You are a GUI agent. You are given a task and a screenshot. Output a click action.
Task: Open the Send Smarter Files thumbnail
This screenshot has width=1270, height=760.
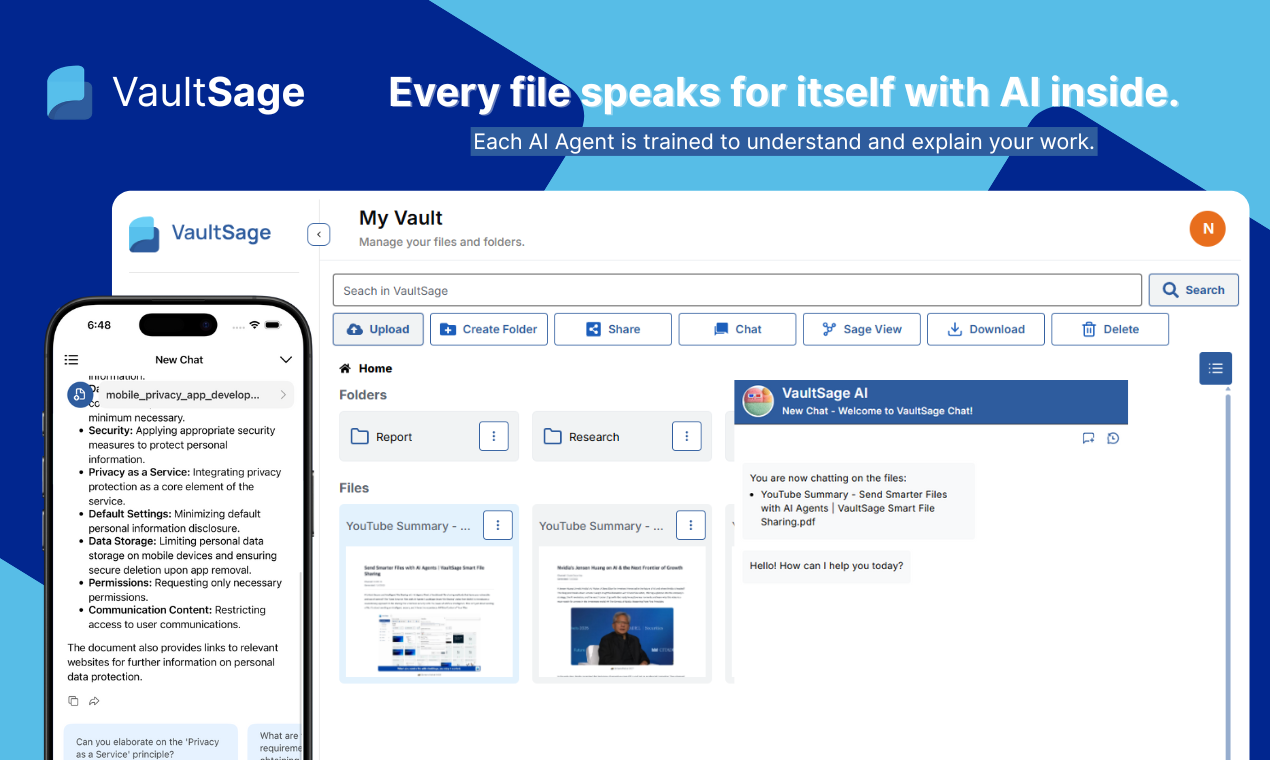[x=429, y=612]
